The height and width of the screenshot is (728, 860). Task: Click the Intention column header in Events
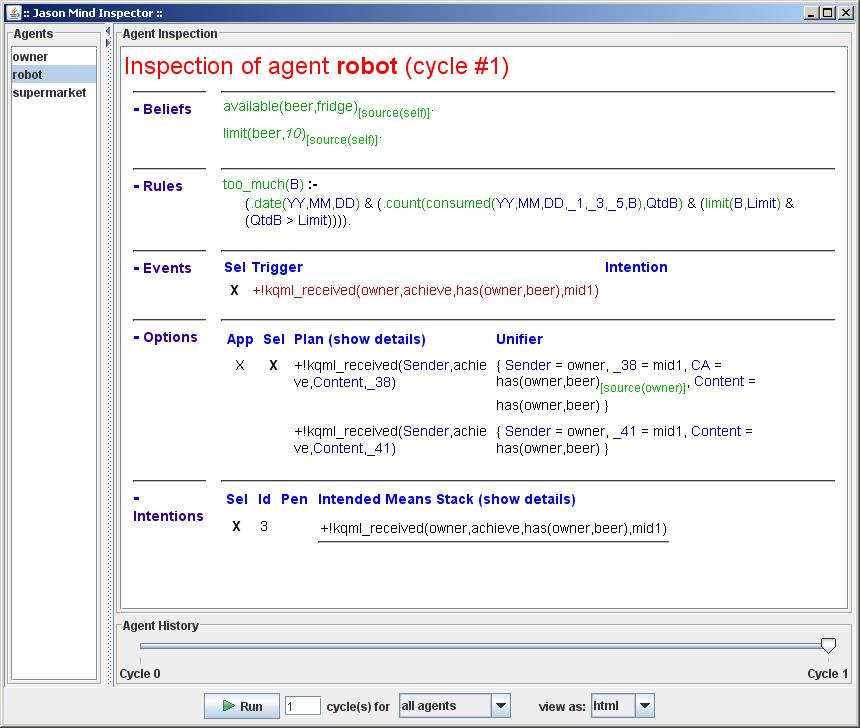tap(636, 267)
